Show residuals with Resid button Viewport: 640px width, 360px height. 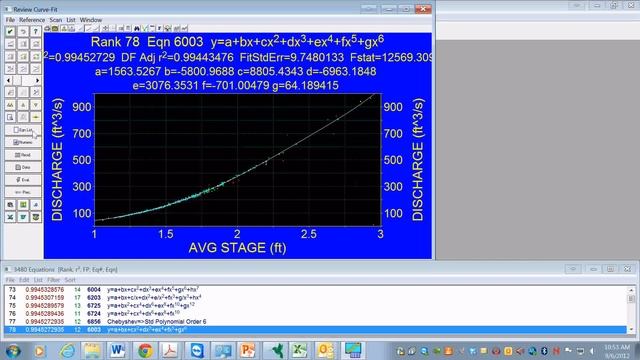pos(23,155)
